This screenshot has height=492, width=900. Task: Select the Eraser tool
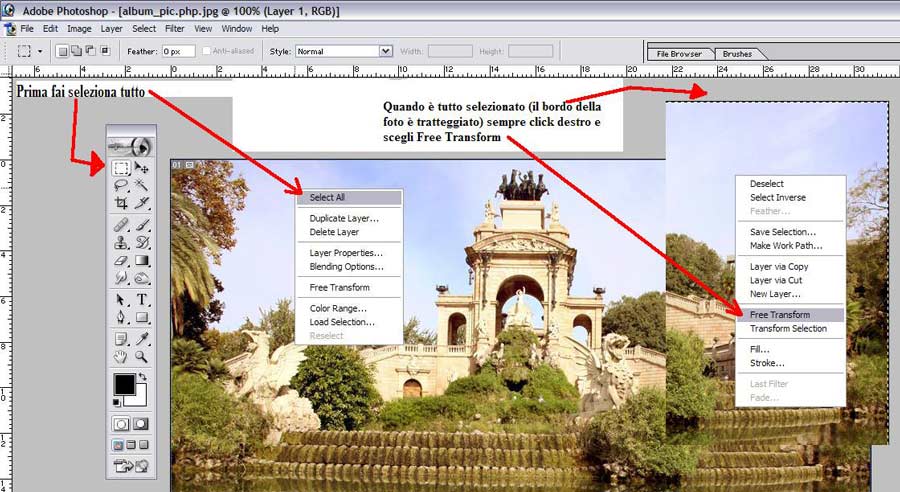(120, 261)
